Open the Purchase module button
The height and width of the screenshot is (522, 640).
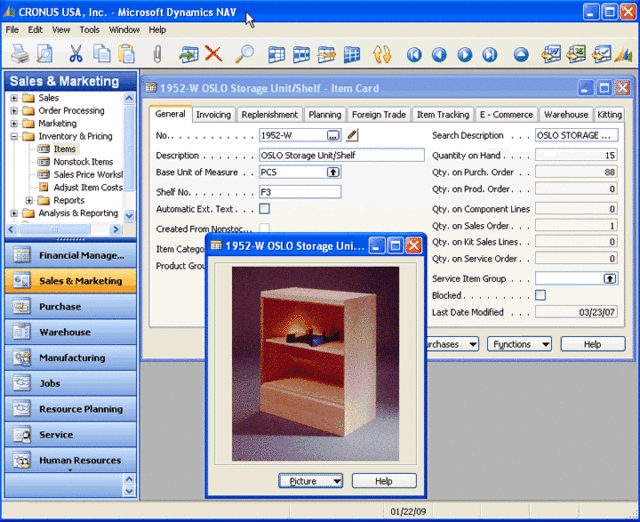71,307
